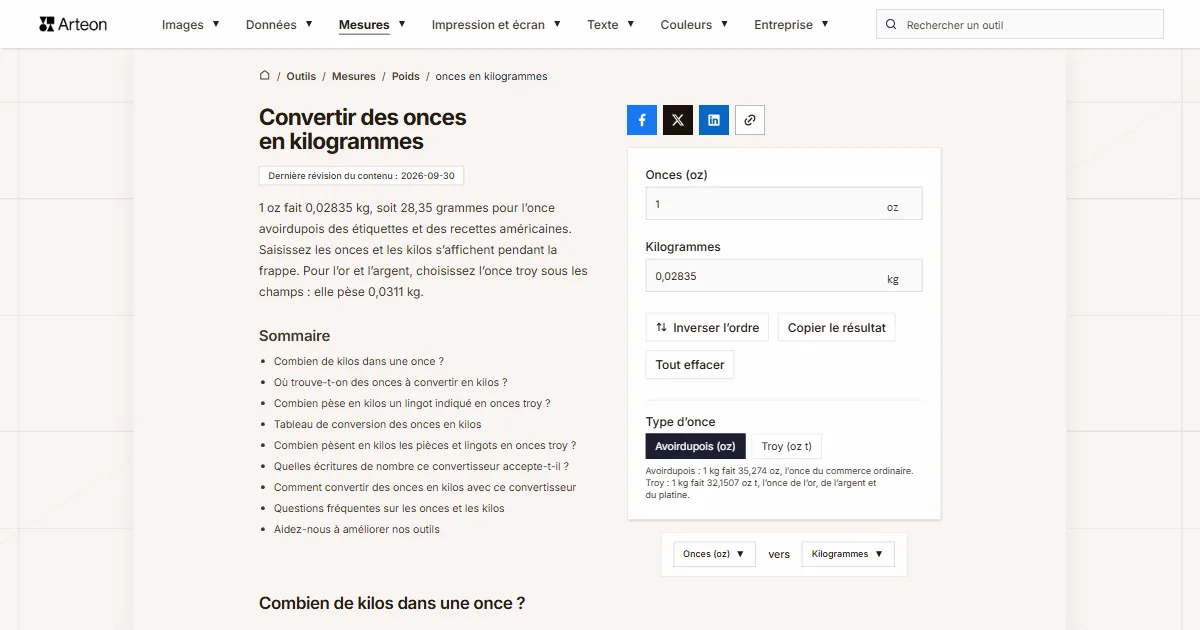Focus the Kilogrammes output field
The image size is (1200, 630).
(x=784, y=276)
